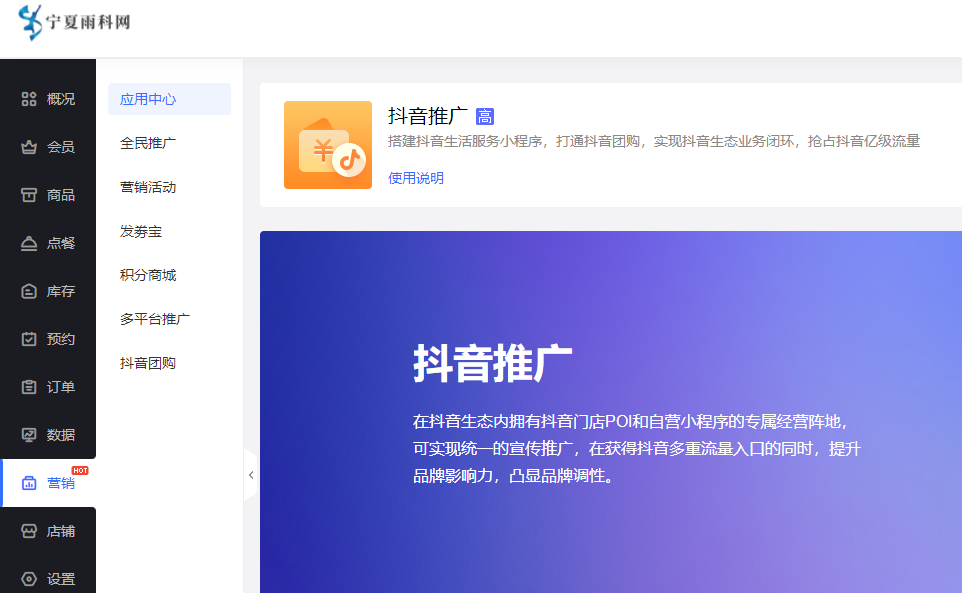Open the 使用说明 link
Screen dimensions: 962x593
(416, 178)
